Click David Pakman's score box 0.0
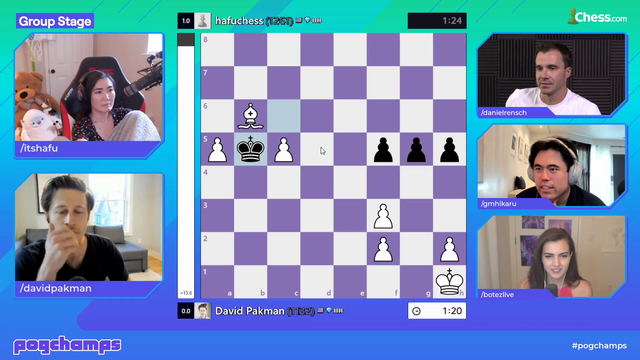 pos(186,311)
